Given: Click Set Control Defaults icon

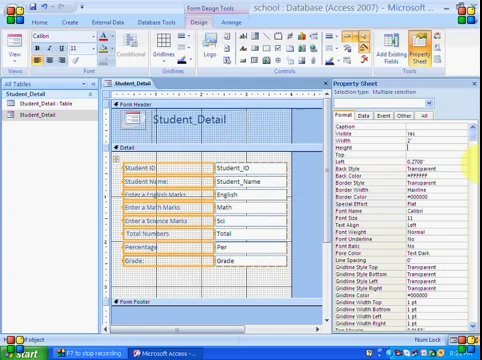Looking at the screenshot, I should coord(347,49).
